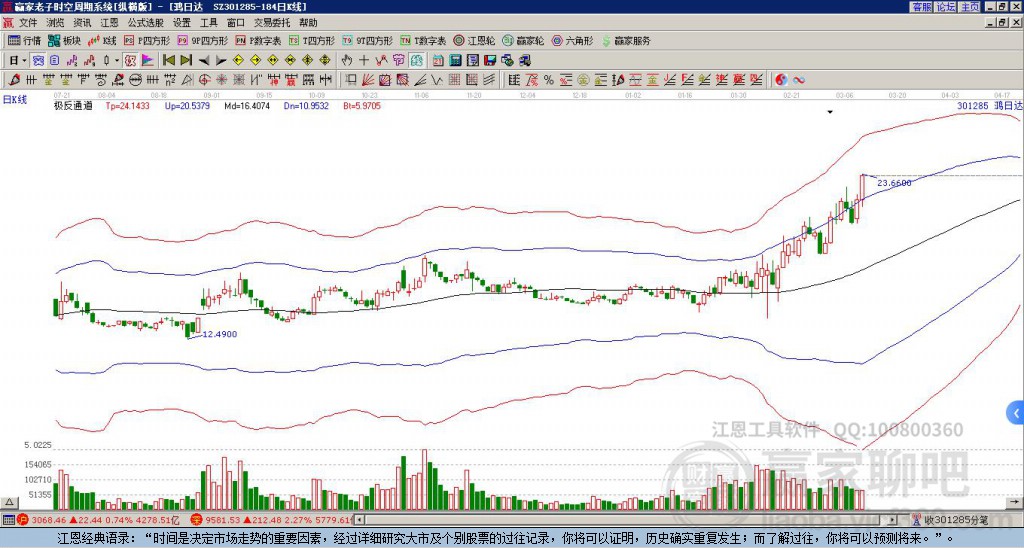Open the 9T四方形 tool
This screenshot has width=1024, height=548.
[x=367, y=40]
